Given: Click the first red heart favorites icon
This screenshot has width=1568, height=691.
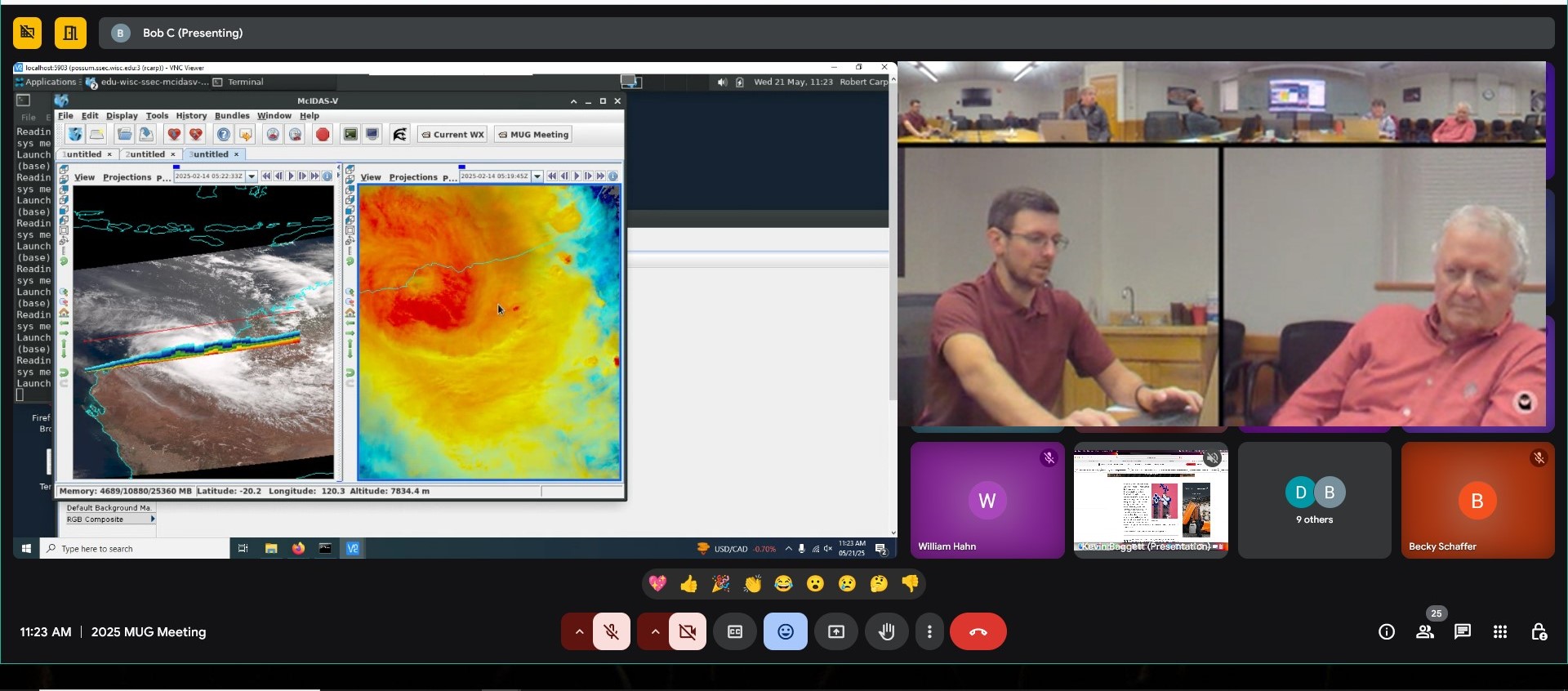Looking at the screenshot, I should [x=173, y=134].
